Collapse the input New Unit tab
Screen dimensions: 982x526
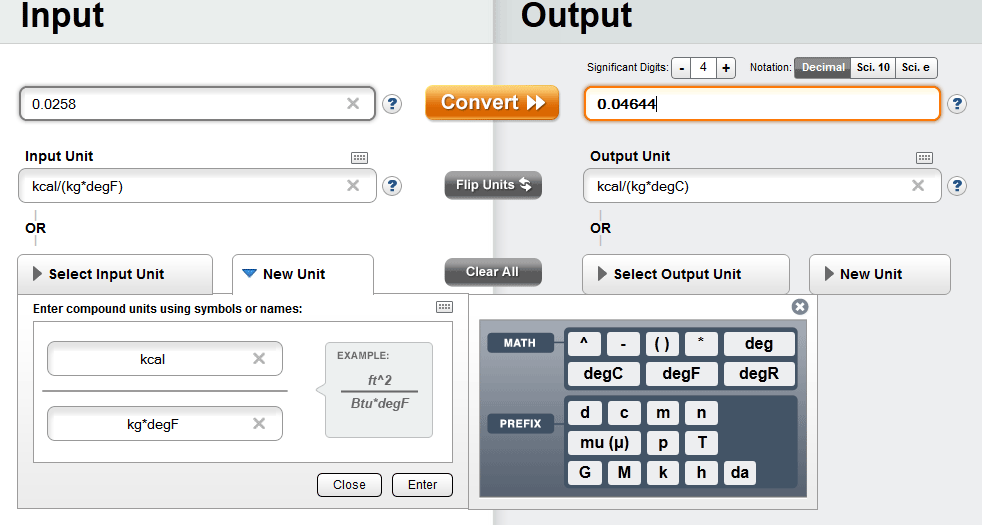click(302, 274)
